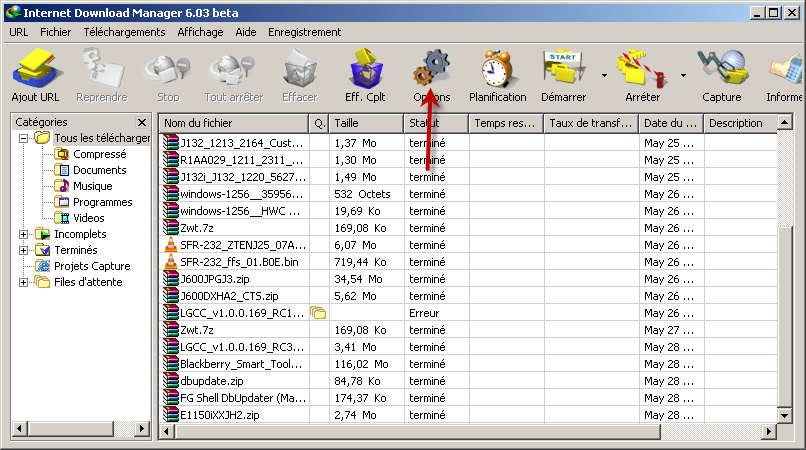Click the Effacer toolbar icon
This screenshot has width=806, height=450.
point(300,69)
